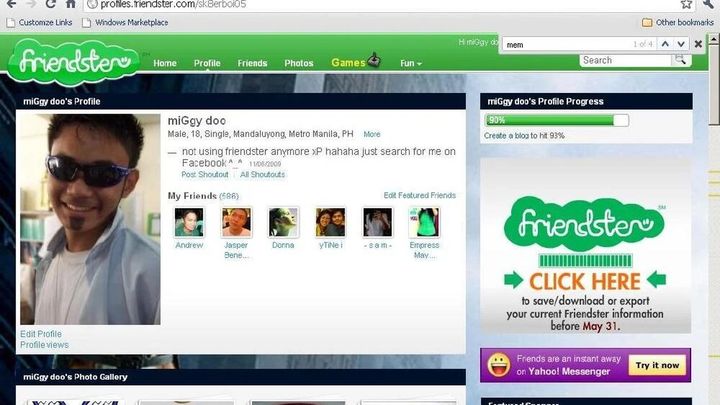Open the Photos nav item
Image resolution: width=720 pixels, height=405 pixels.
click(x=298, y=63)
